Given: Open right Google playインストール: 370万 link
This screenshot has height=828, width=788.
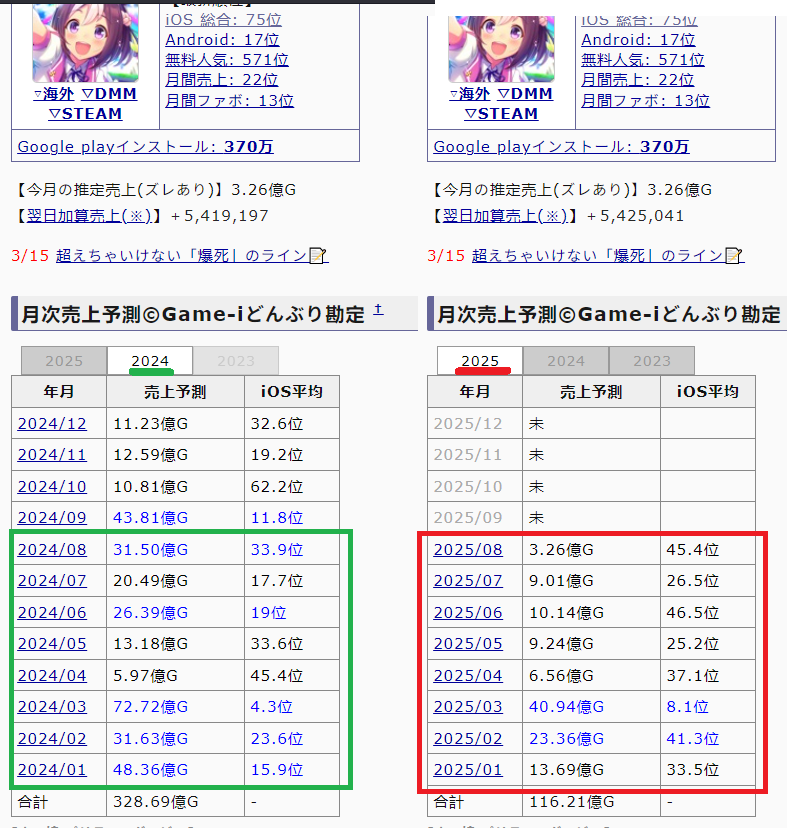Looking at the screenshot, I should [x=562, y=147].
